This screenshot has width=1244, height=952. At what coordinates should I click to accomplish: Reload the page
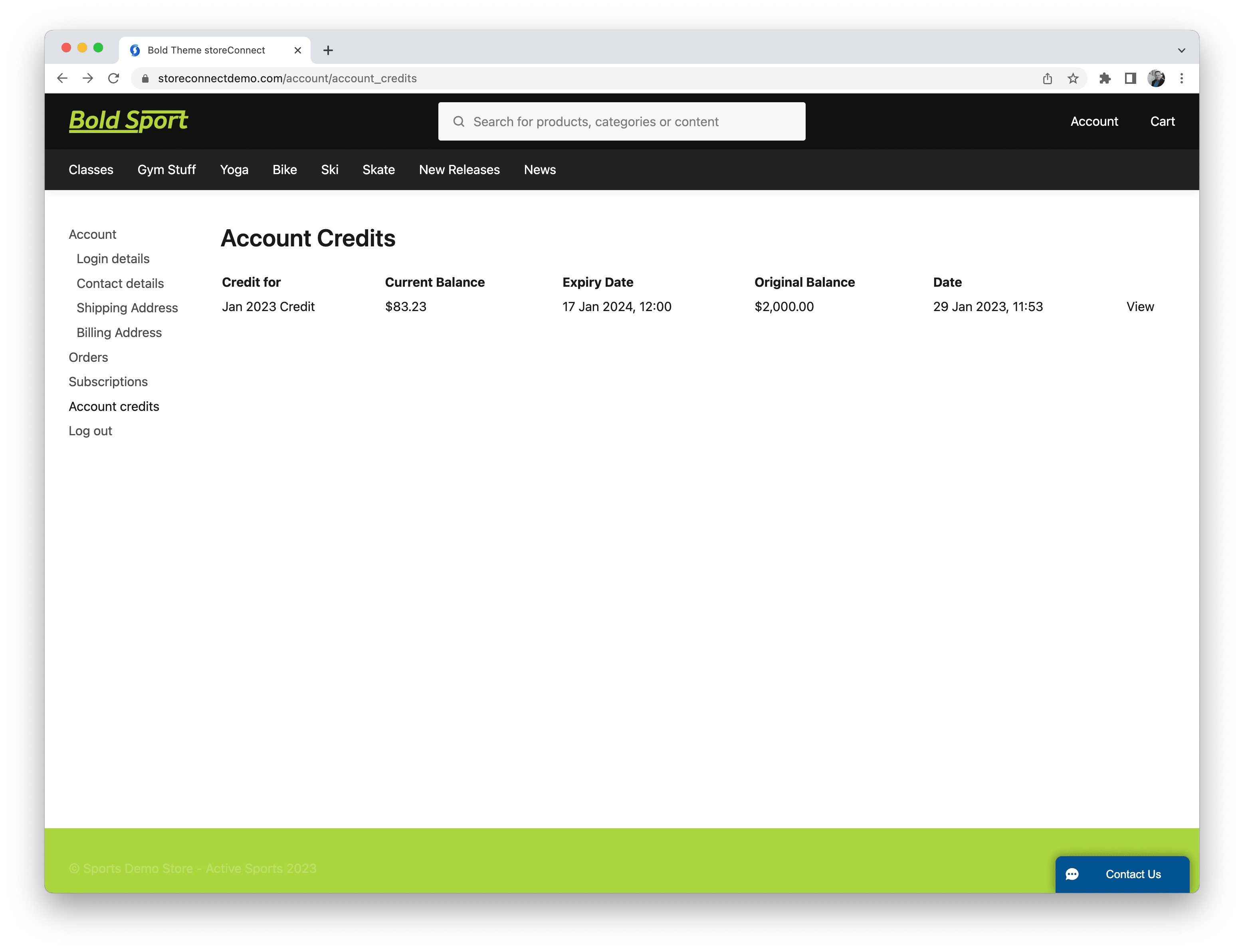(x=113, y=78)
